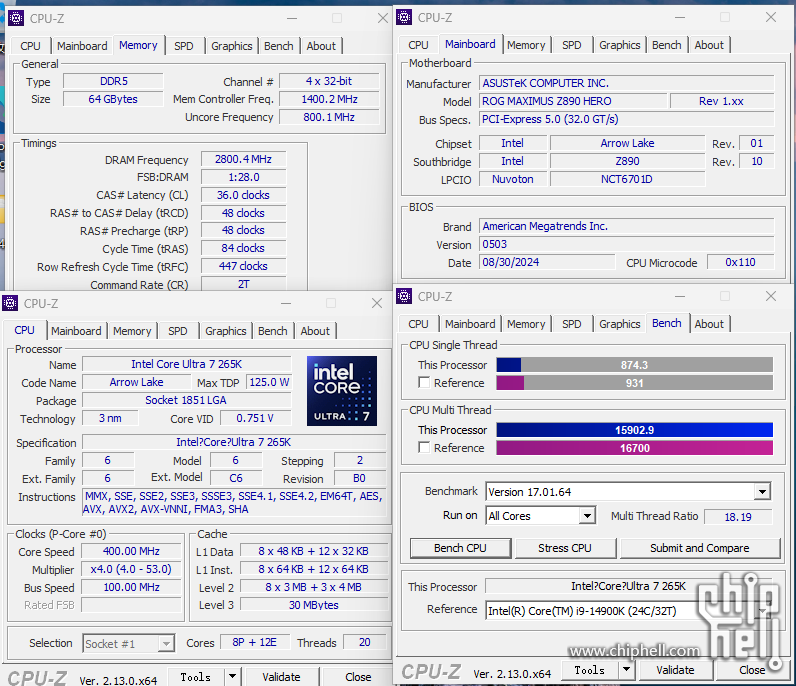
Task: Open About tab in Memory window
Action: tap(321, 46)
